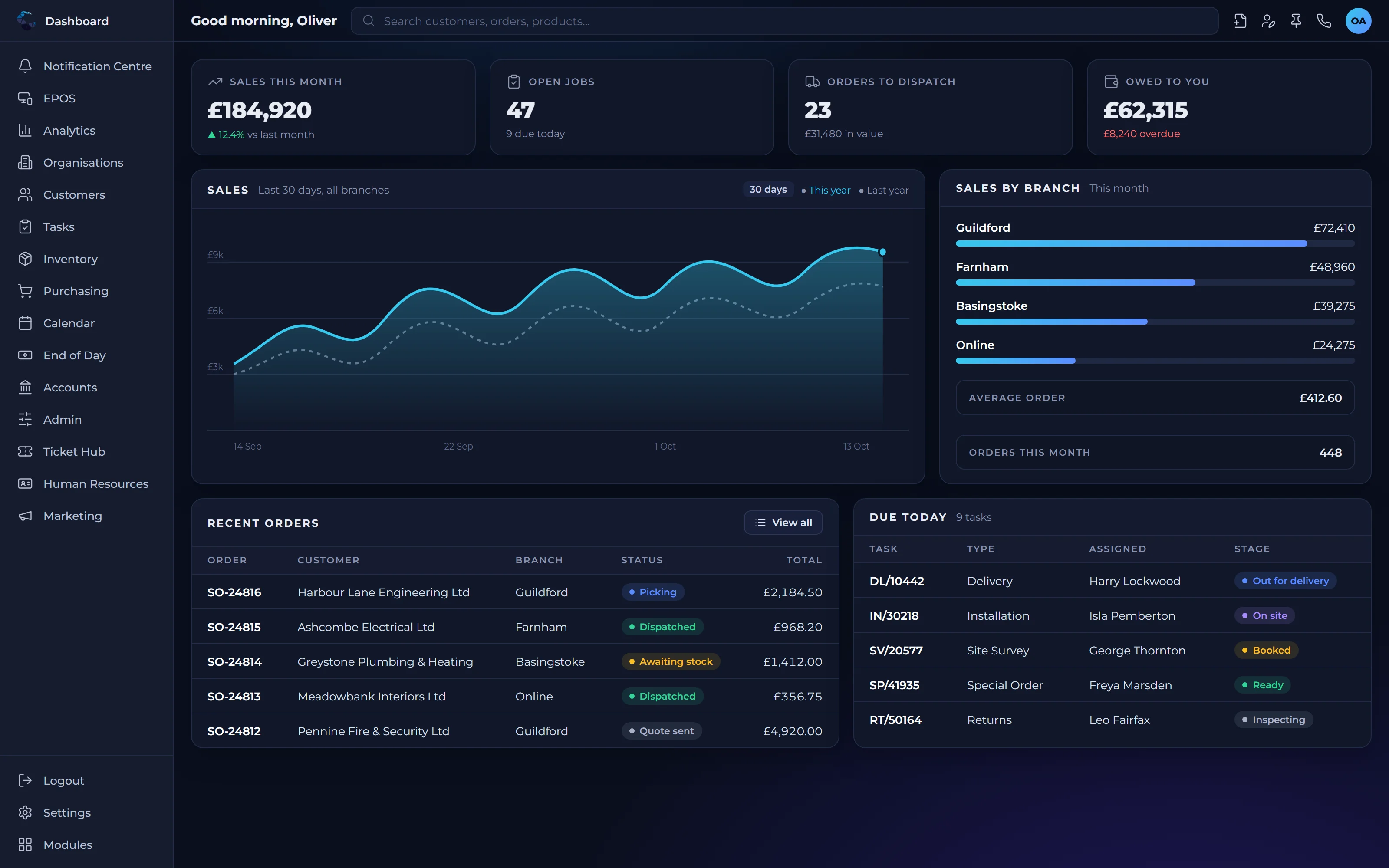
Task: Click the View all orders button
Action: tap(783, 523)
